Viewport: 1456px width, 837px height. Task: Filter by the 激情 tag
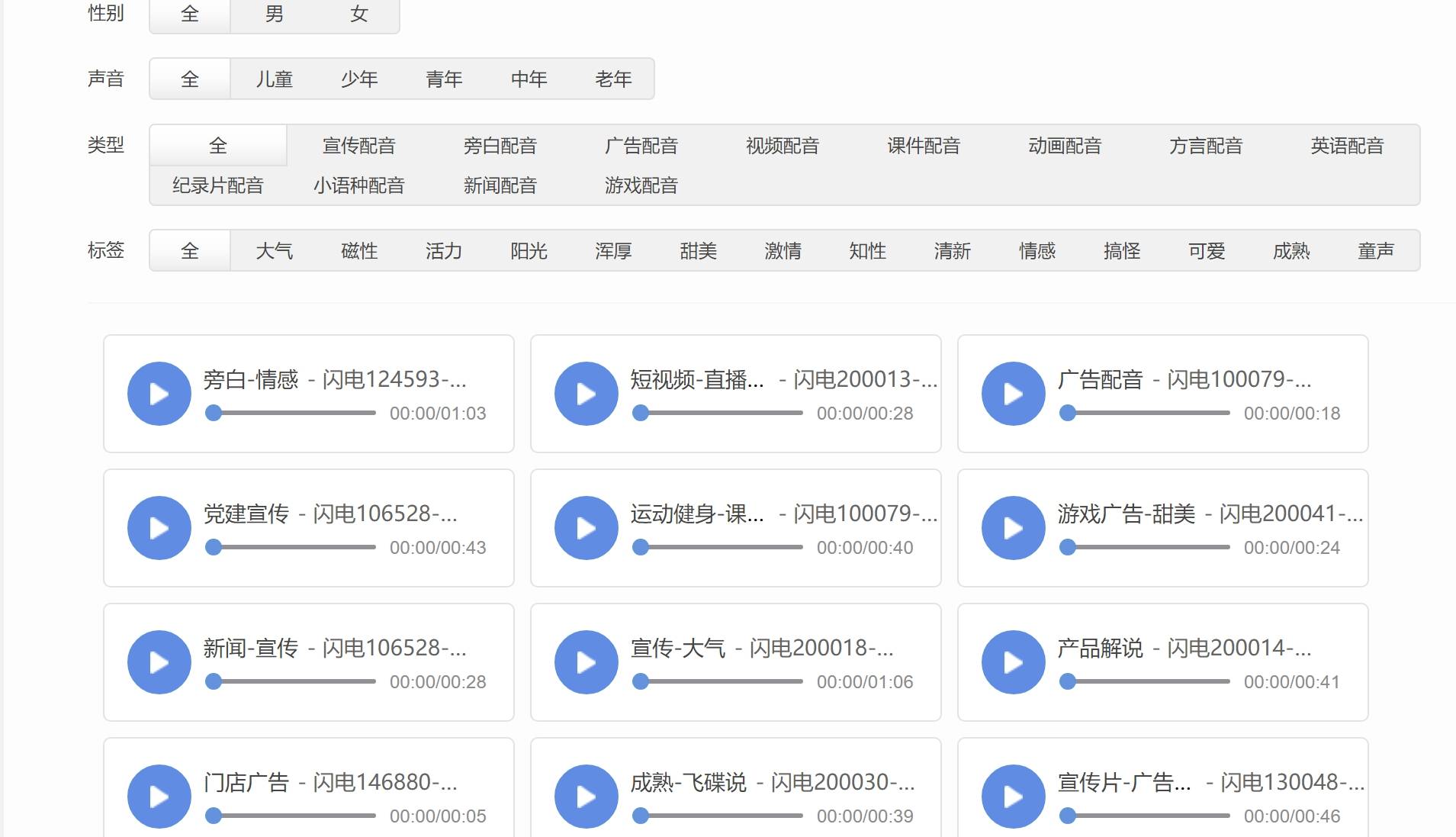(x=783, y=250)
